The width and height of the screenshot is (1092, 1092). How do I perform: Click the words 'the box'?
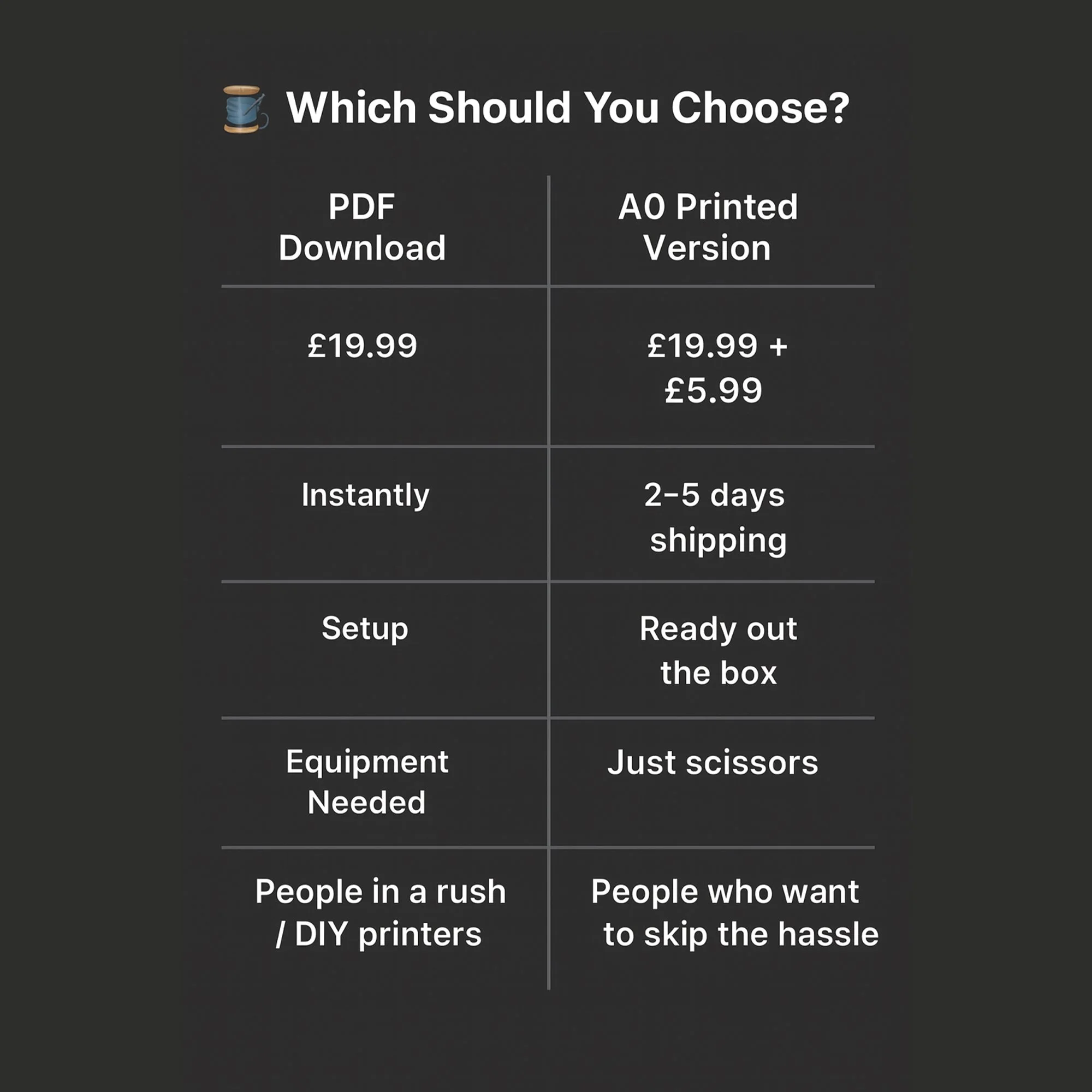[719, 673]
